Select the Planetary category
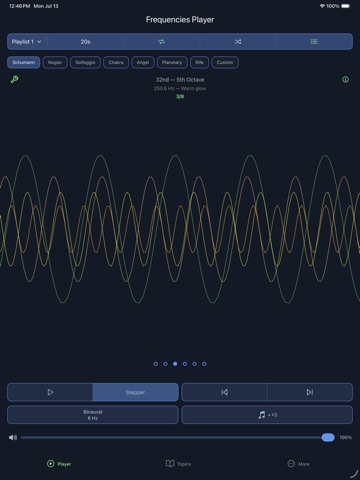360x480 pixels. tap(172, 62)
